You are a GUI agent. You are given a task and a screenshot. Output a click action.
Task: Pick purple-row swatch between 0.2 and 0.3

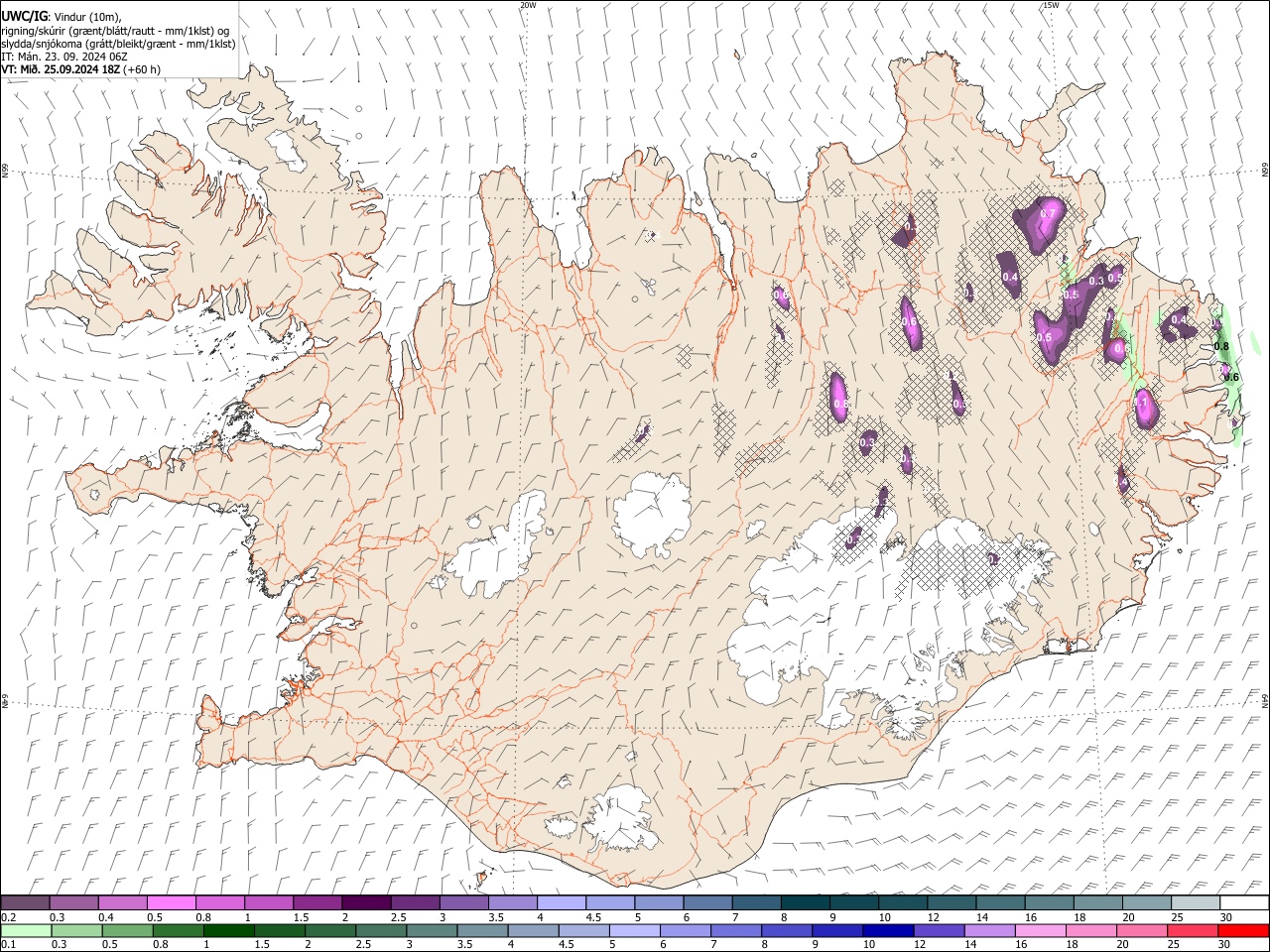tap(26, 902)
